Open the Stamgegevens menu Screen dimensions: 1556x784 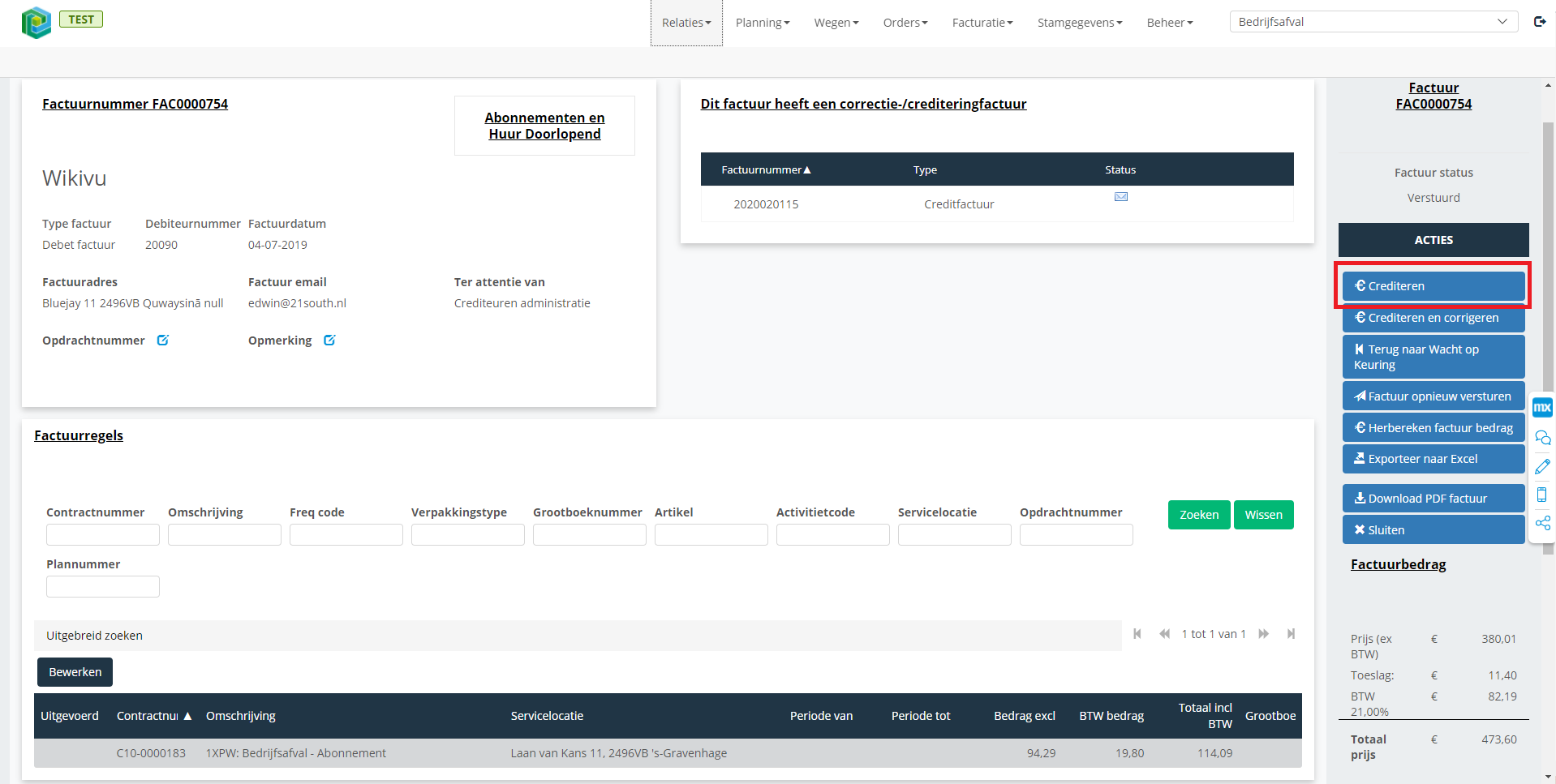(1080, 23)
